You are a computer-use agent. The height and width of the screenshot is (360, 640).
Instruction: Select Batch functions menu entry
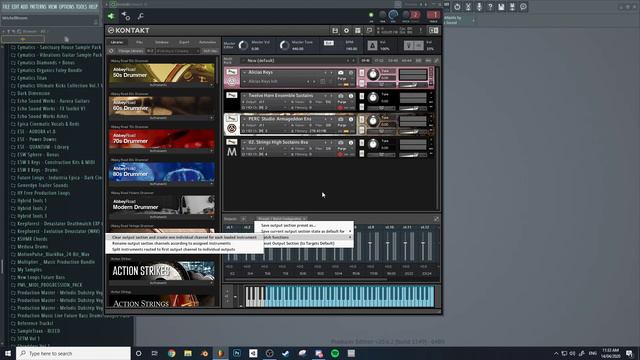click(x=307, y=237)
